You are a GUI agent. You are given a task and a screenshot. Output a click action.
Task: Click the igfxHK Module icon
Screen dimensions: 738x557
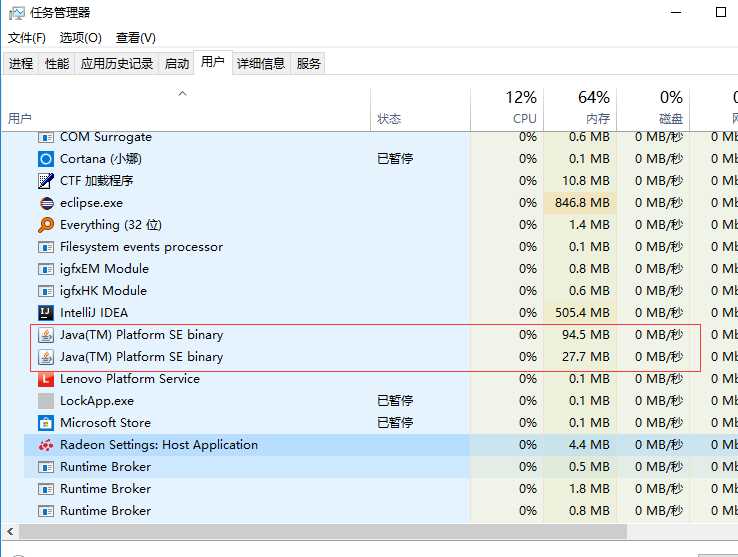click(x=46, y=291)
